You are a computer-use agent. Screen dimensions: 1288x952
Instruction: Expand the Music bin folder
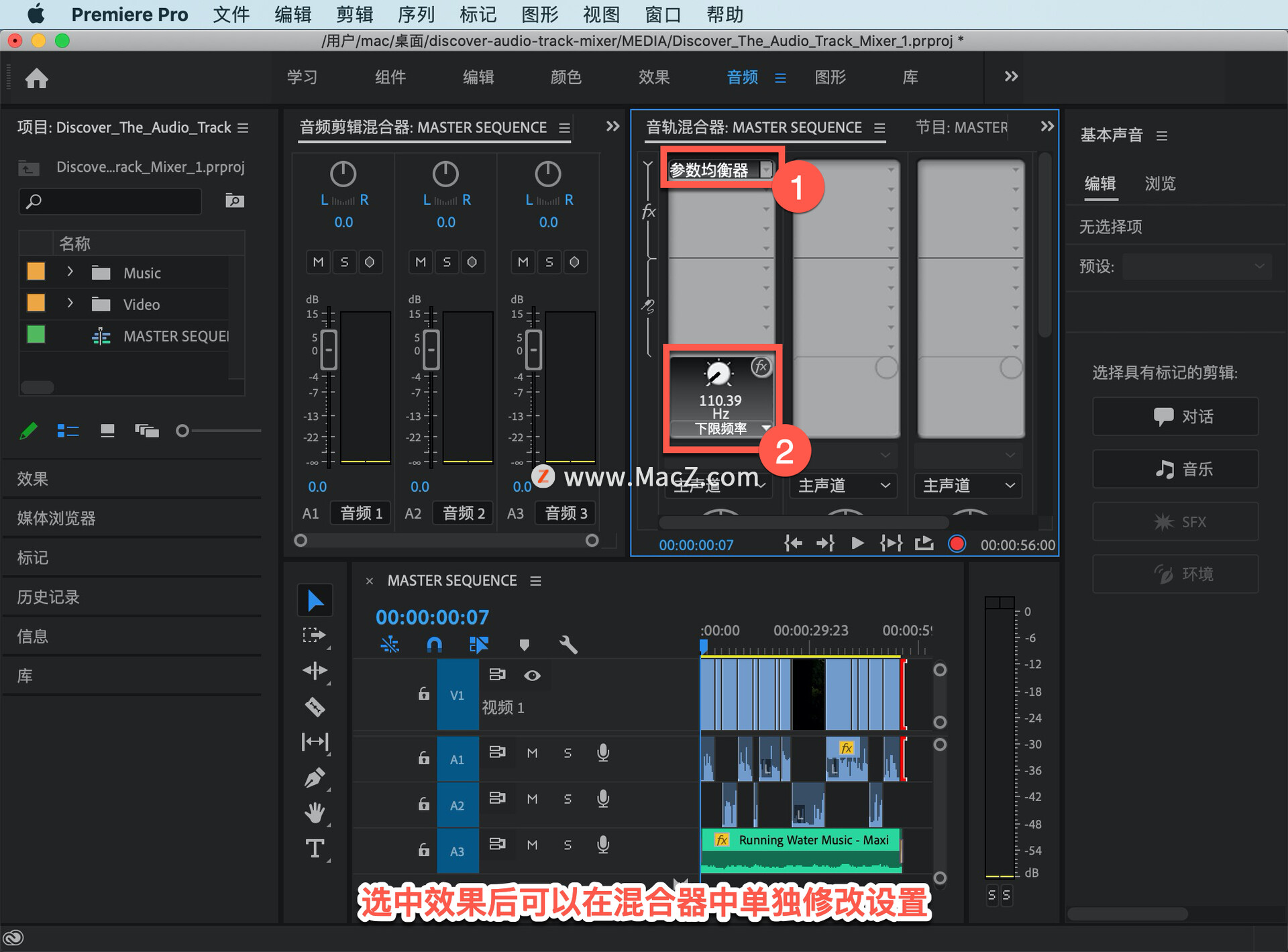coord(70,272)
